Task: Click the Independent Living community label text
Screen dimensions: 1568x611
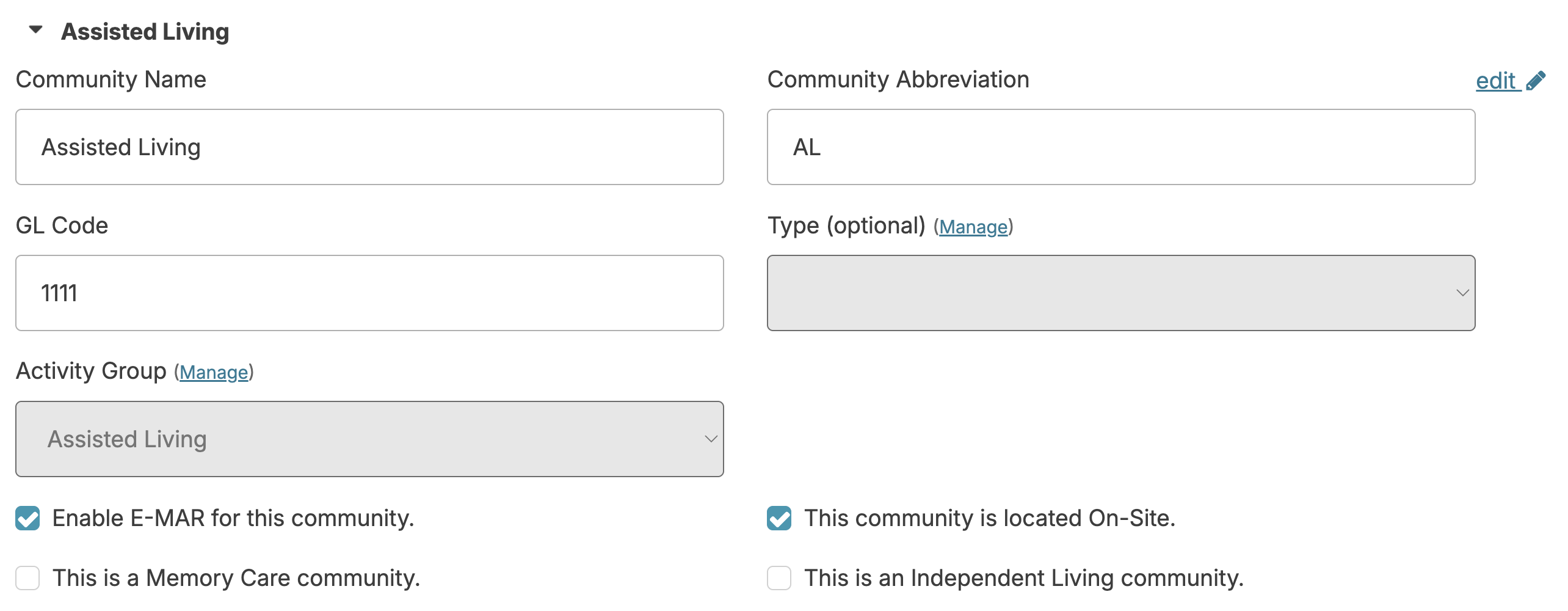Action: pyautogui.click(x=1023, y=578)
